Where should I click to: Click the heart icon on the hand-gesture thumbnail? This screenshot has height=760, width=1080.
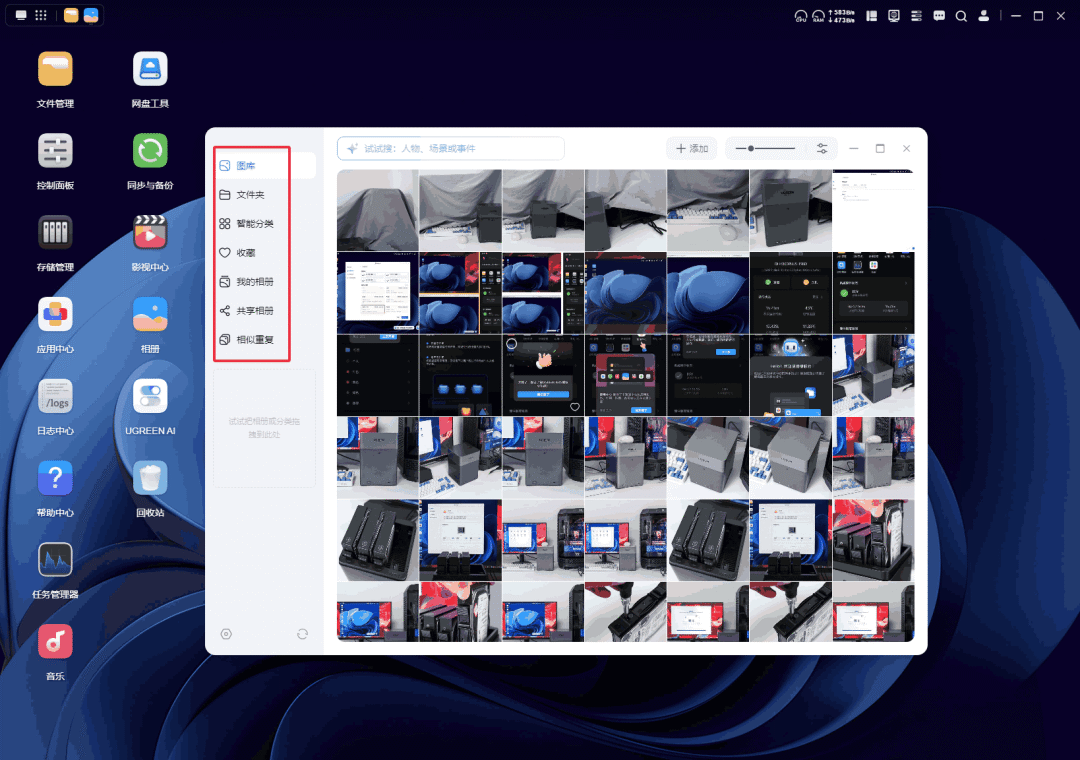tap(574, 407)
